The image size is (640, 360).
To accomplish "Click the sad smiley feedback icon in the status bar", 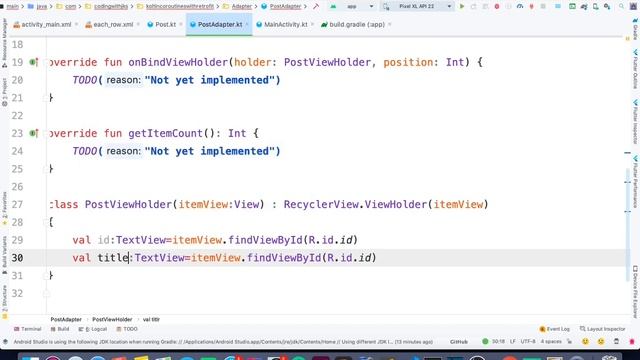I will coord(600,341).
